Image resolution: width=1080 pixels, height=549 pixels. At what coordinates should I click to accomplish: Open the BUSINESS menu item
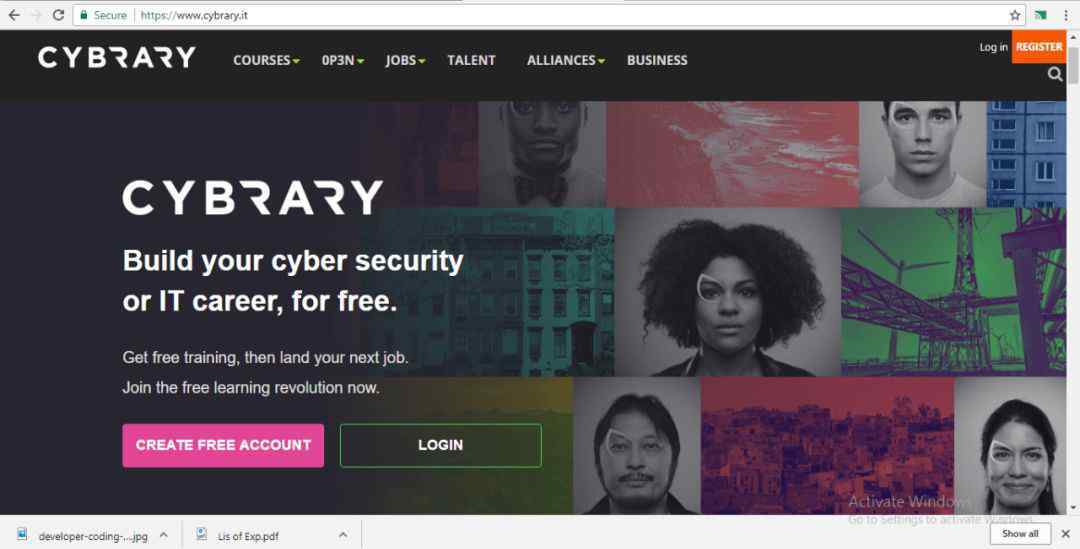(x=657, y=61)
